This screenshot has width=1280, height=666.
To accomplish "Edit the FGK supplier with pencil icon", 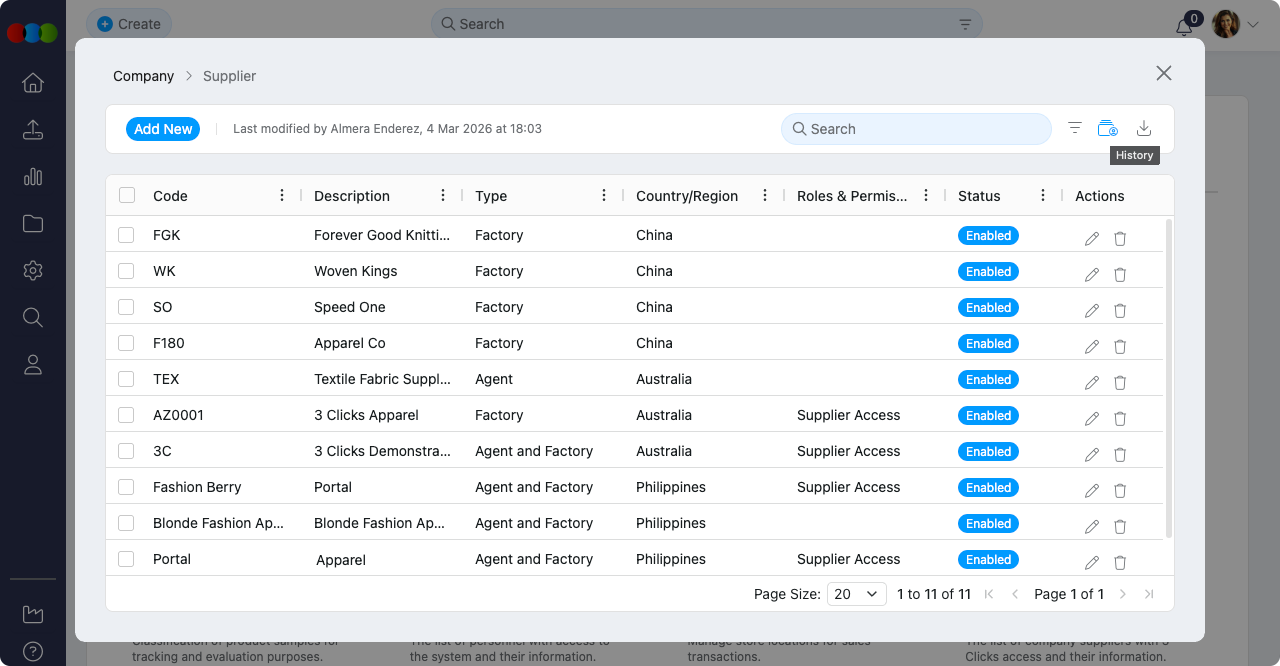I will [x=1091, y=239].
